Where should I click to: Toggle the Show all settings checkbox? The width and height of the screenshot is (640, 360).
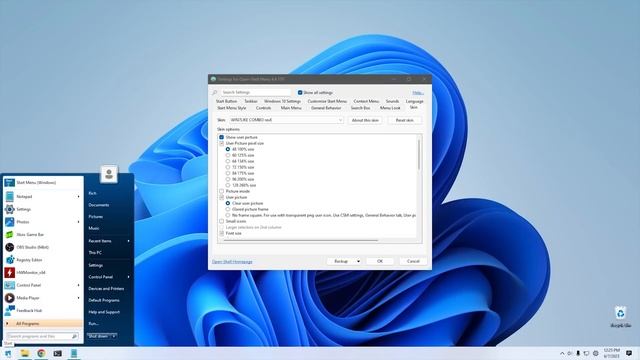(x=300, y=93)
